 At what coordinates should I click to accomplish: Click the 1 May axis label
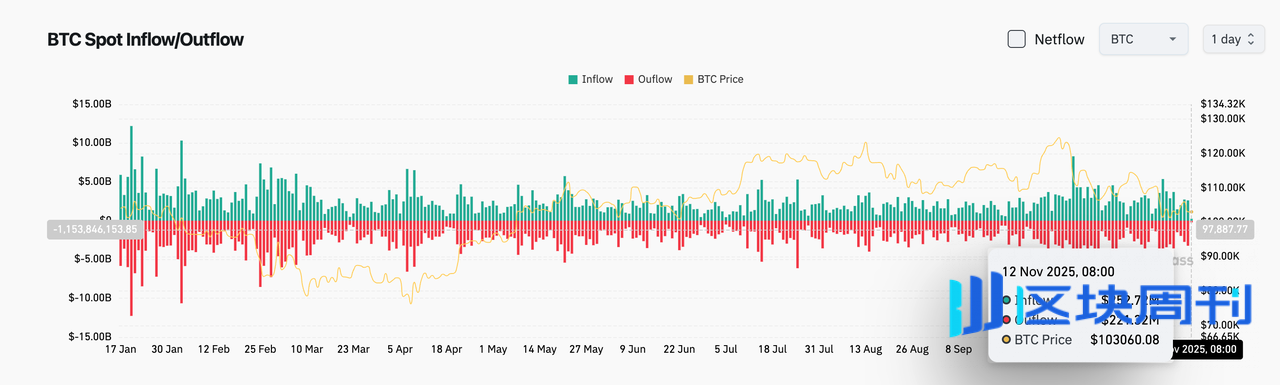[x=493, y=350]
